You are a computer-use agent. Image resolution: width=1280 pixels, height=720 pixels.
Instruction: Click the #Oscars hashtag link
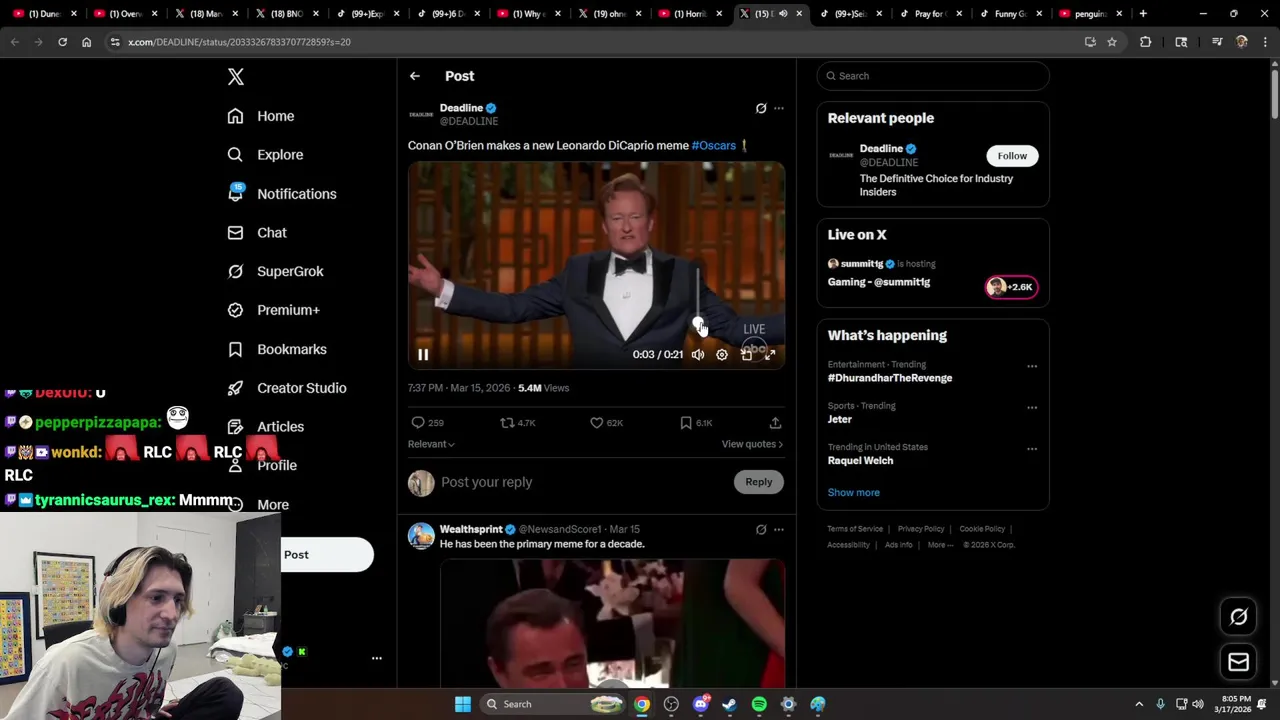(713, 145)
